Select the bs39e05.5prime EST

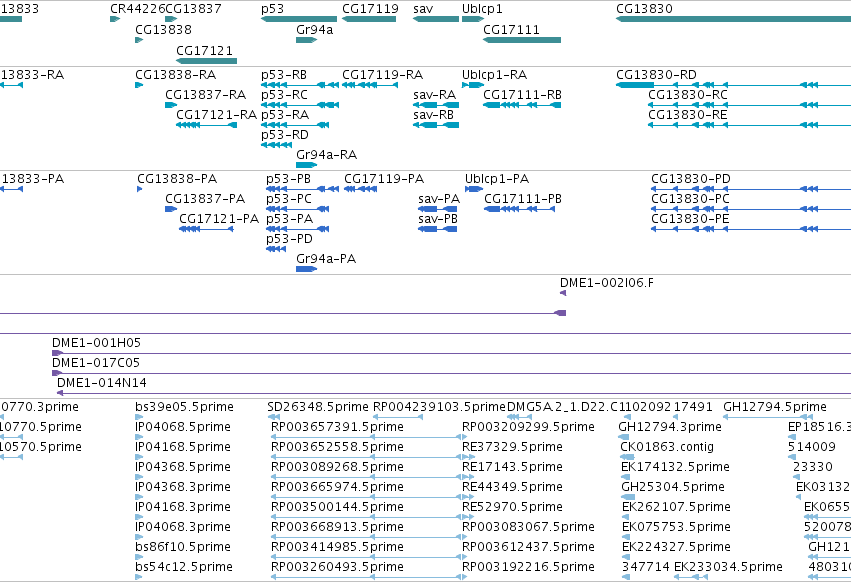coord(139,417)
